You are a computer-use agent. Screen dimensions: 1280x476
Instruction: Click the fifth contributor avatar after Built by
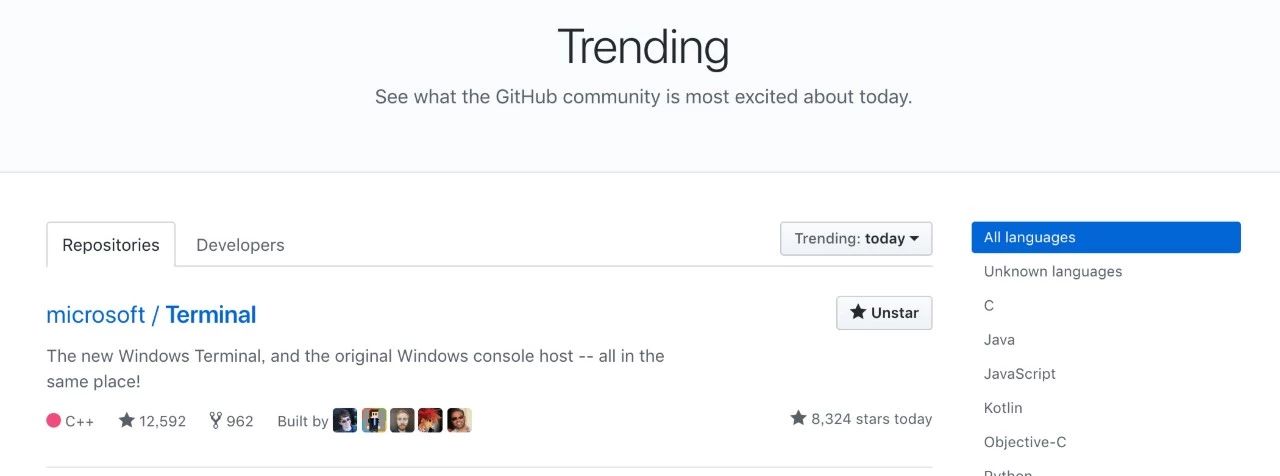tap(459, 420)
